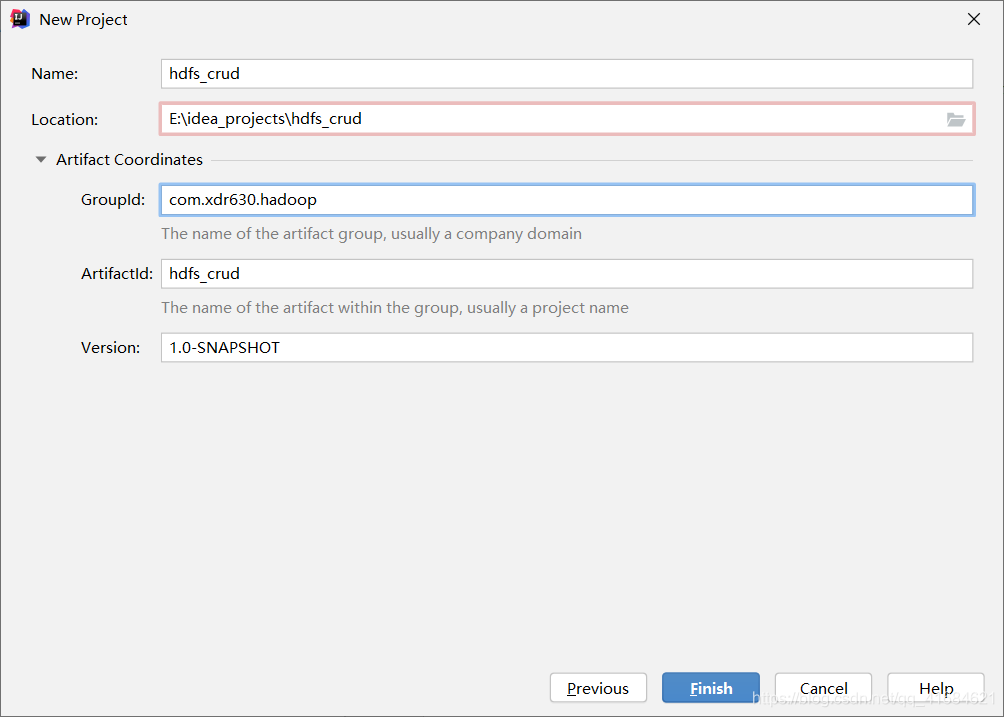Go back with the Previous button

coord(598,688)
